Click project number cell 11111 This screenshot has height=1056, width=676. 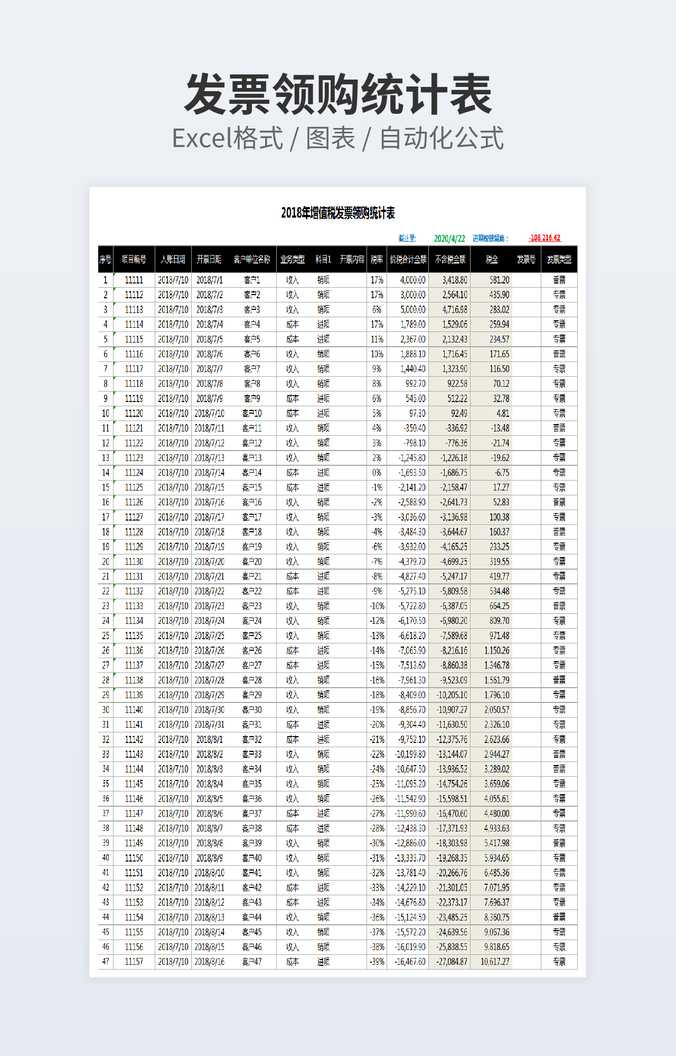click(x=133, y=280)
